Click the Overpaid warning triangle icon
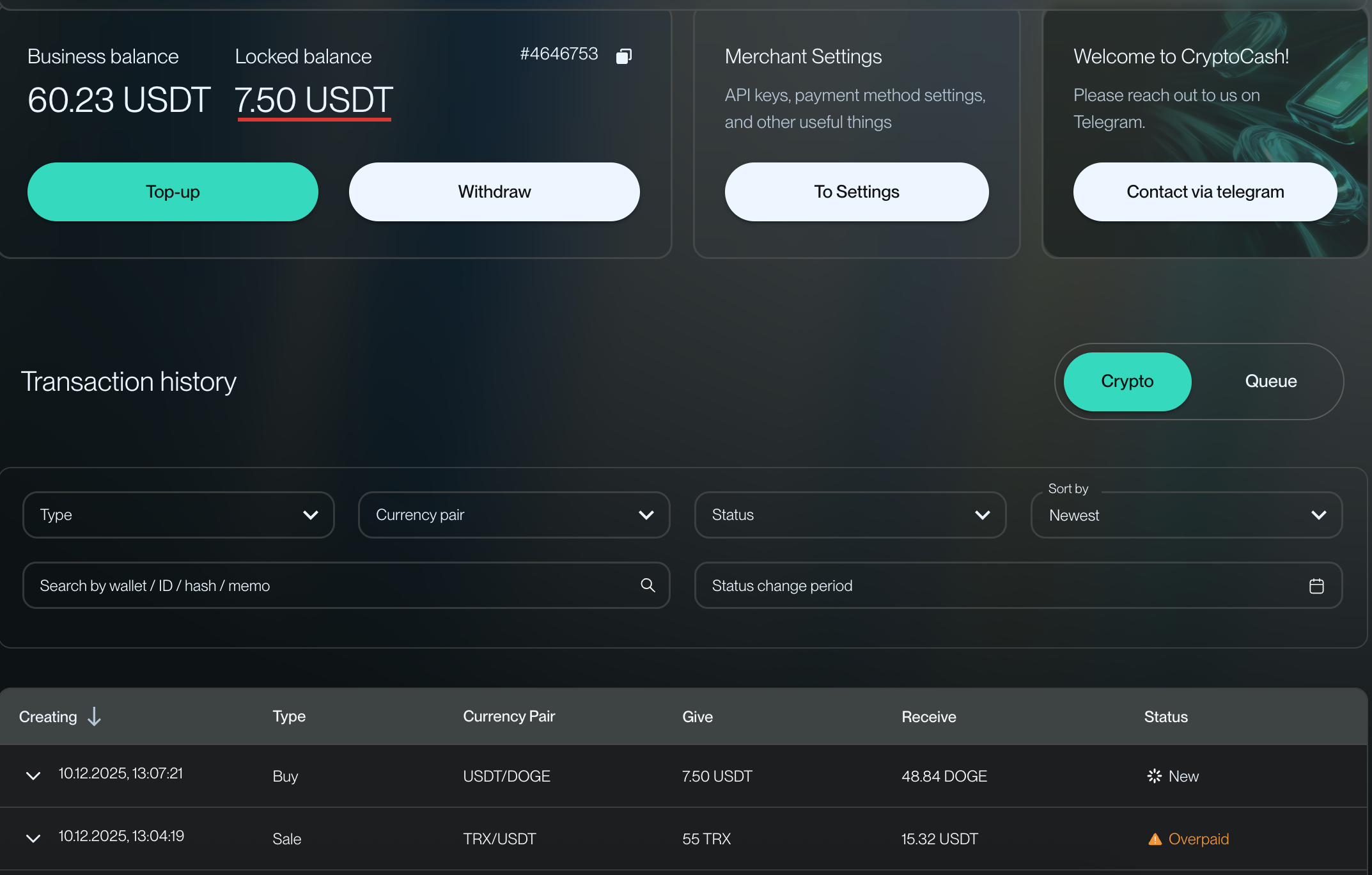Viewport: 1372px width, 875px height. click(x=1155, y=839)
